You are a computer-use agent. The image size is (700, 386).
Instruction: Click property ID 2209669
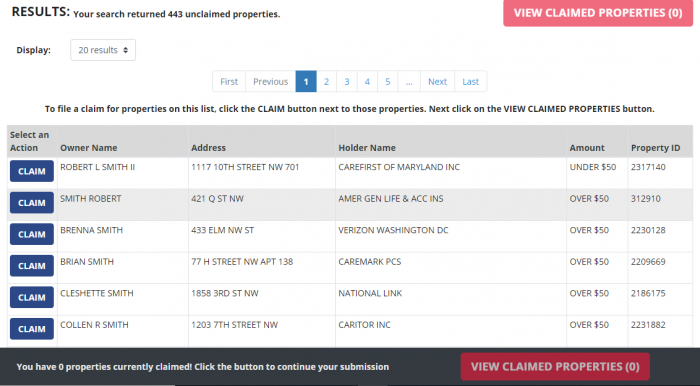click(x=648, y=261)
